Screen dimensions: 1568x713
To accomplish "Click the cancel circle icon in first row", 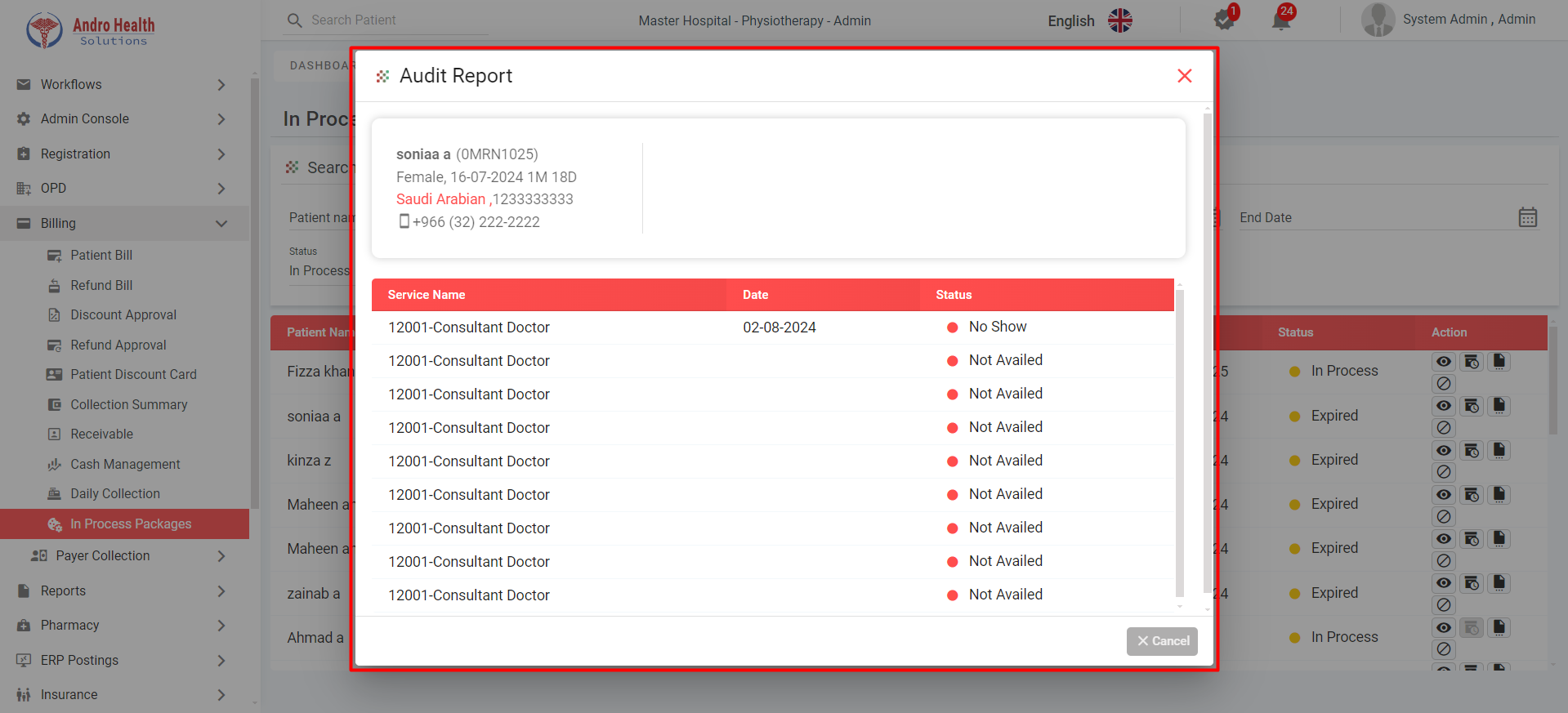I will (x=1444, y=383).
